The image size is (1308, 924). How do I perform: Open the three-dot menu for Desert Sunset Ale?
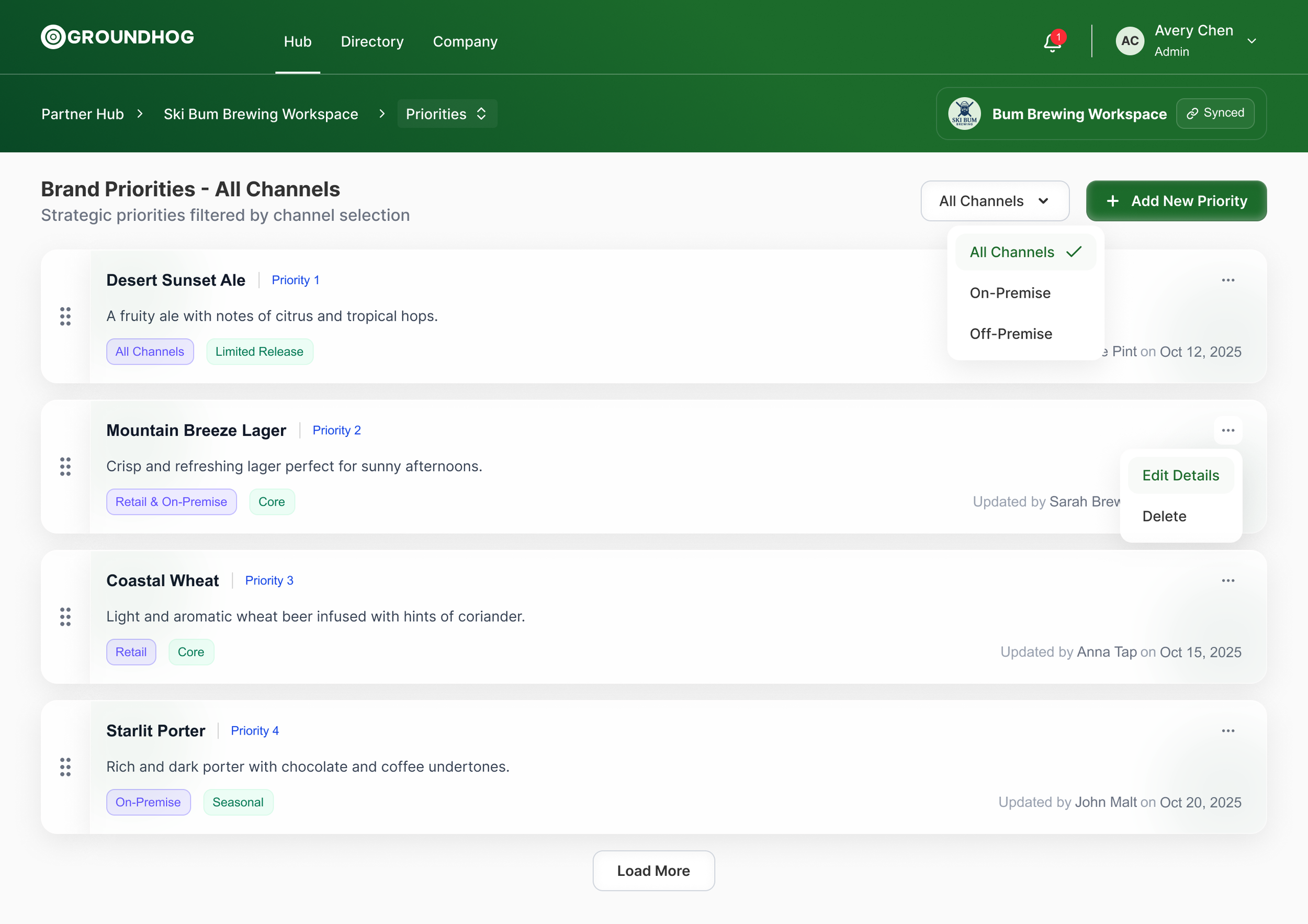pos(1227,280)
